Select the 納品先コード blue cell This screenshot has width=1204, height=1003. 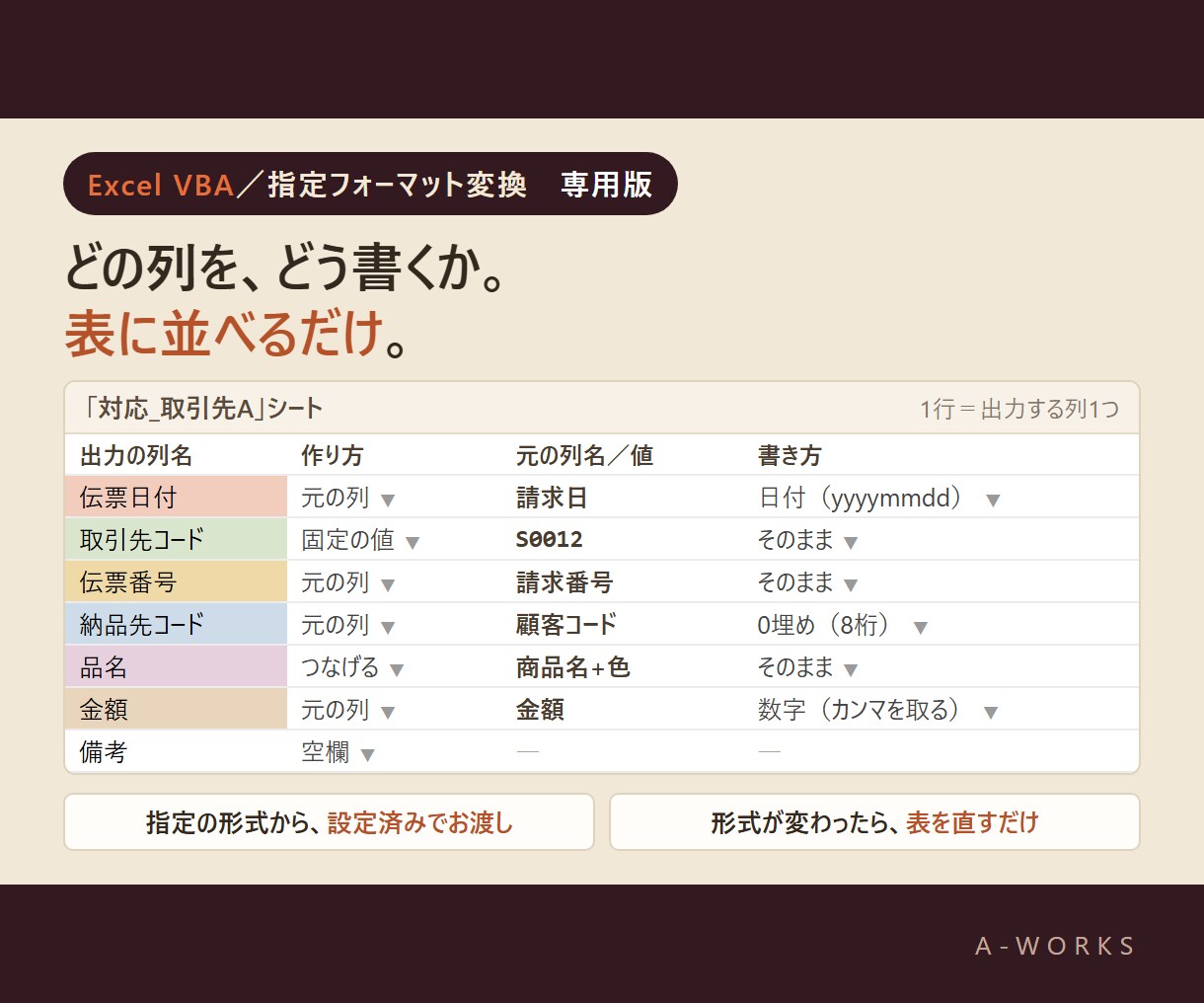pyautogui.click(x=176, y=626)
